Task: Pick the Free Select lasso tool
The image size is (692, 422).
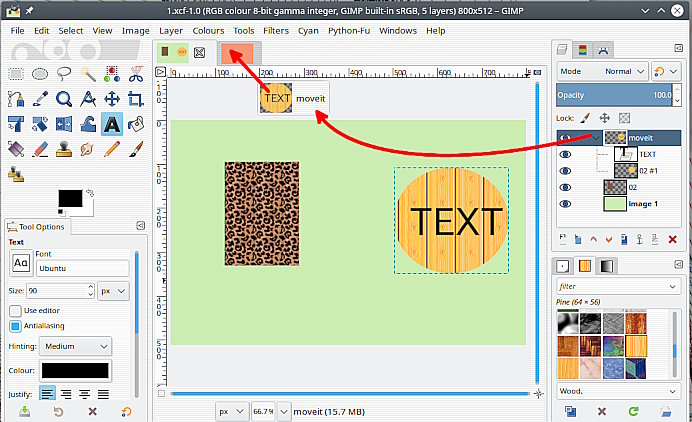Action: [x=64, y=73]
